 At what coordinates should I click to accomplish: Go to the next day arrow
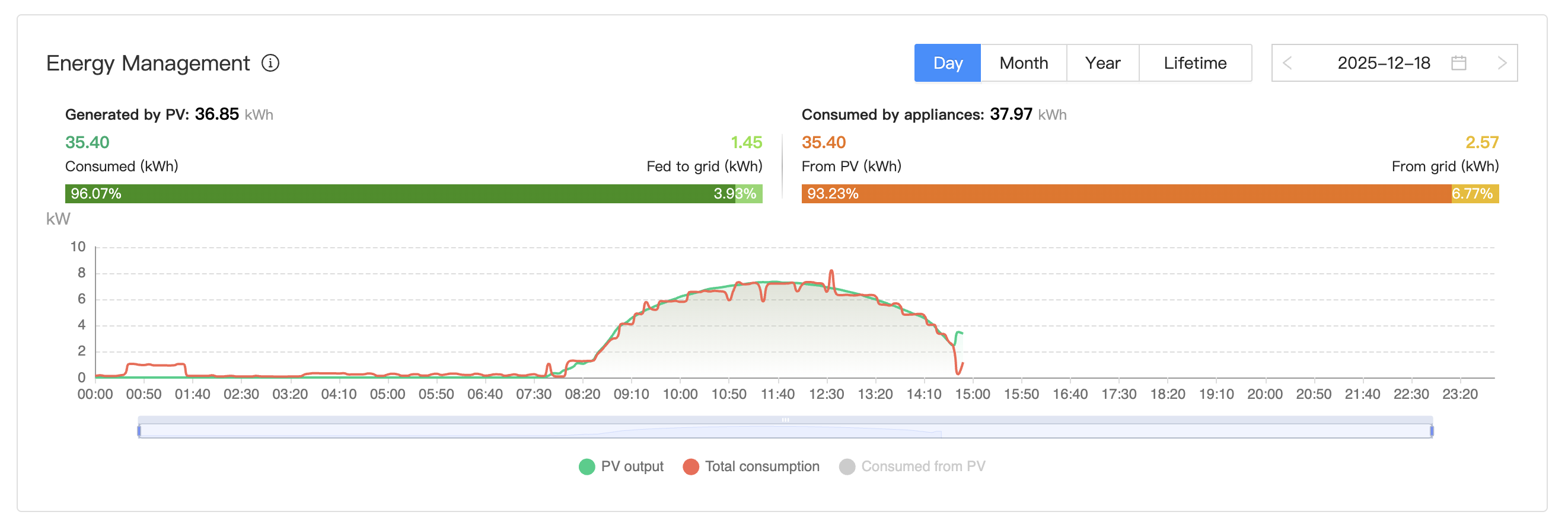(x=1502, y=63)
